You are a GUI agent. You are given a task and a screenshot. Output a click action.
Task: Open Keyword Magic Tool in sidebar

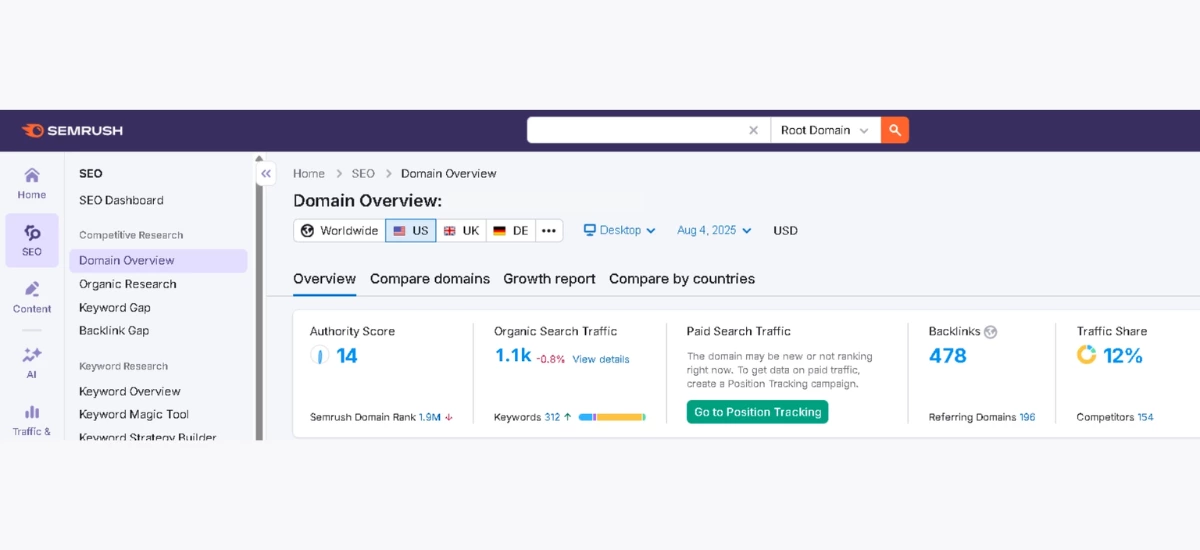coord(134,414)
